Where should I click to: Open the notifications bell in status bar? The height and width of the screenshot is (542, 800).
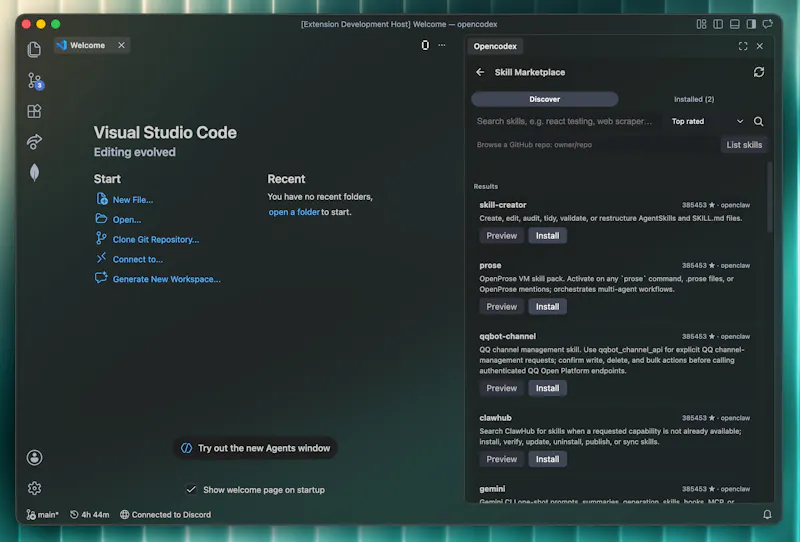[767, 514]
